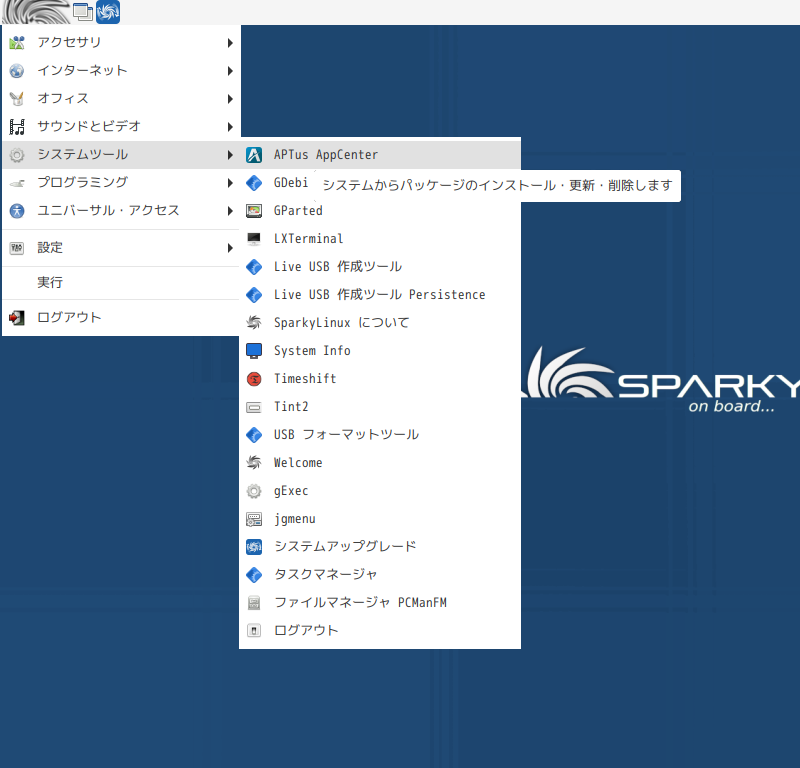Launch System Info
Viewport: 800px width, 768px height.
click(x=380, y=351)
